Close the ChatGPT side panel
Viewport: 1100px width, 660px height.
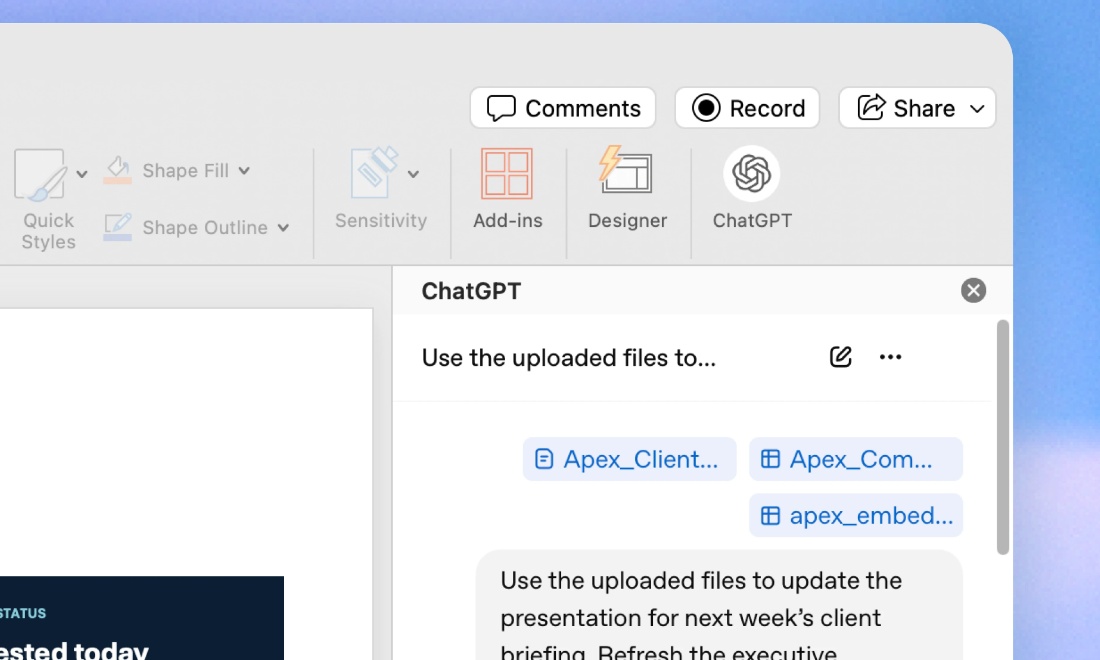(x=974, y=290)
